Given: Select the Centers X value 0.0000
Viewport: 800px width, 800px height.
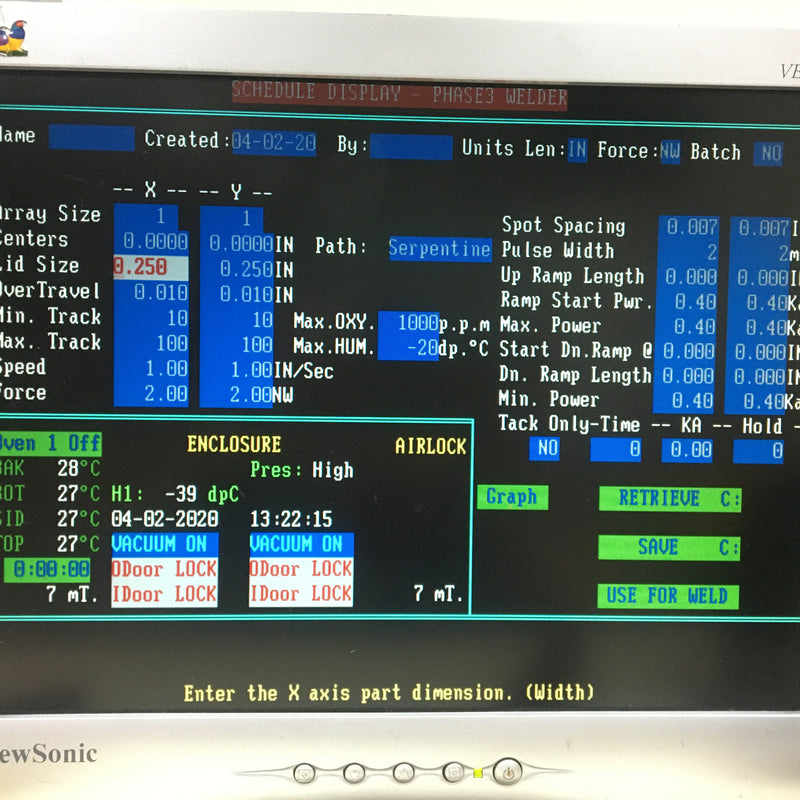Looking at the screenshot, I should click(x=152, y=241).
